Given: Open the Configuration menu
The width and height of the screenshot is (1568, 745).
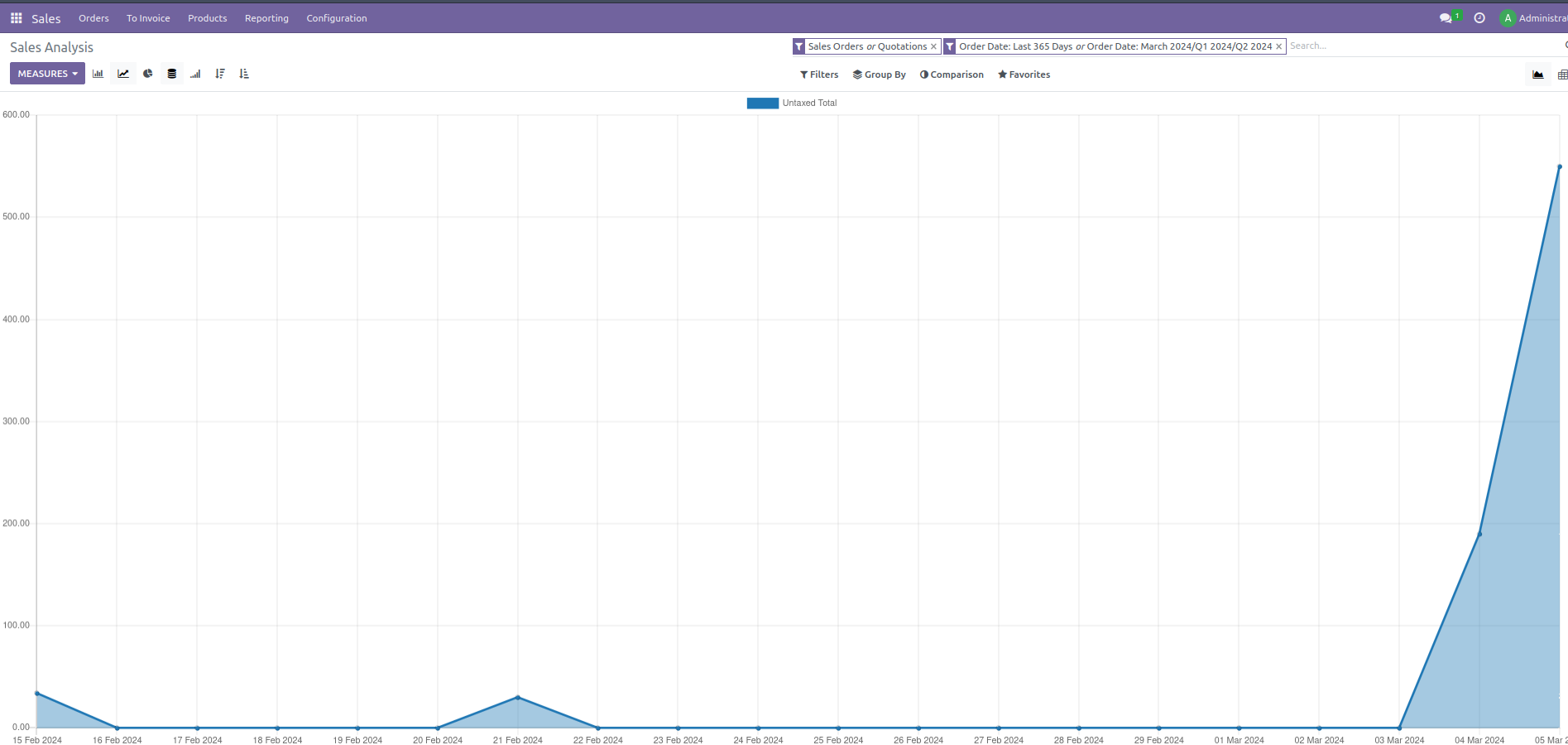Looking at the screenshot, I should [337, 18].
